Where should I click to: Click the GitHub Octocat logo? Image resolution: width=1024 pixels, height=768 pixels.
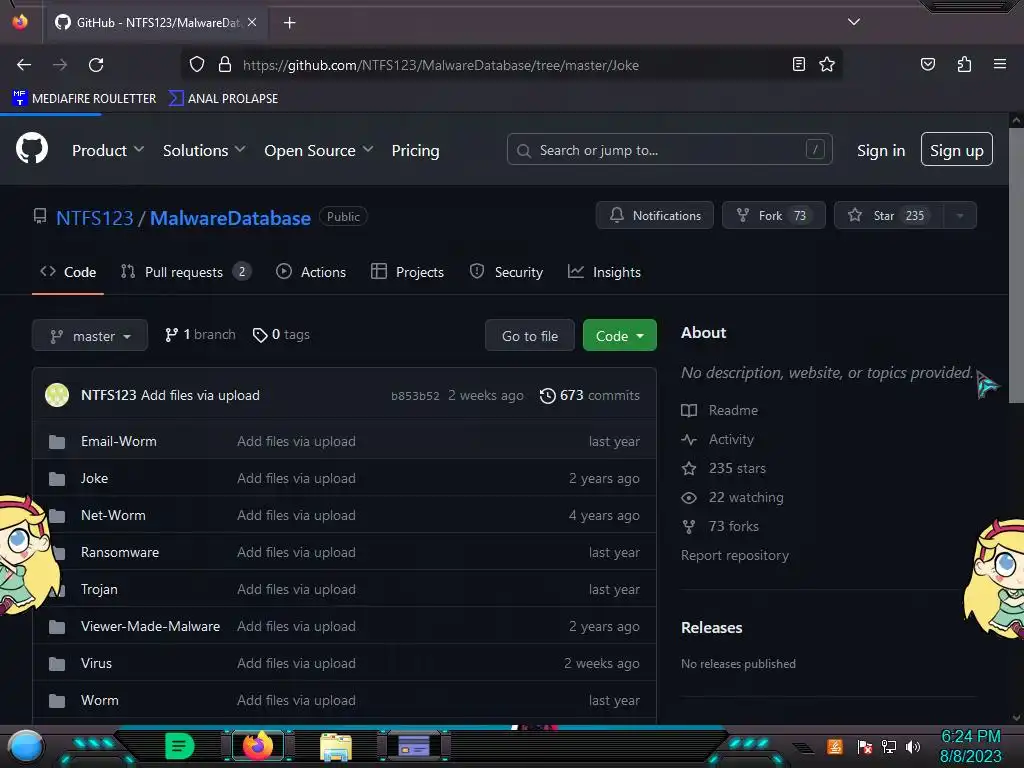tap(32, 149)
